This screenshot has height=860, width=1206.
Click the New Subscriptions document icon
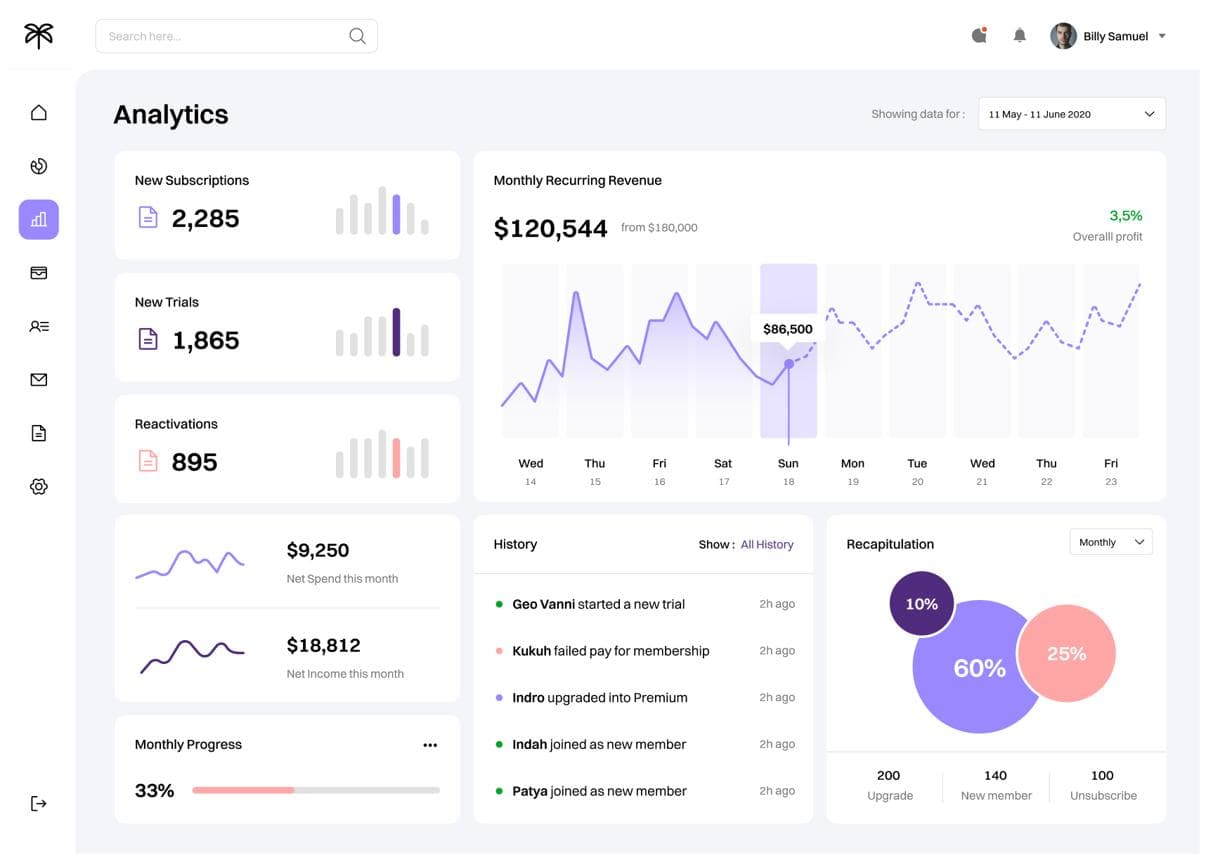click(148, 217)
